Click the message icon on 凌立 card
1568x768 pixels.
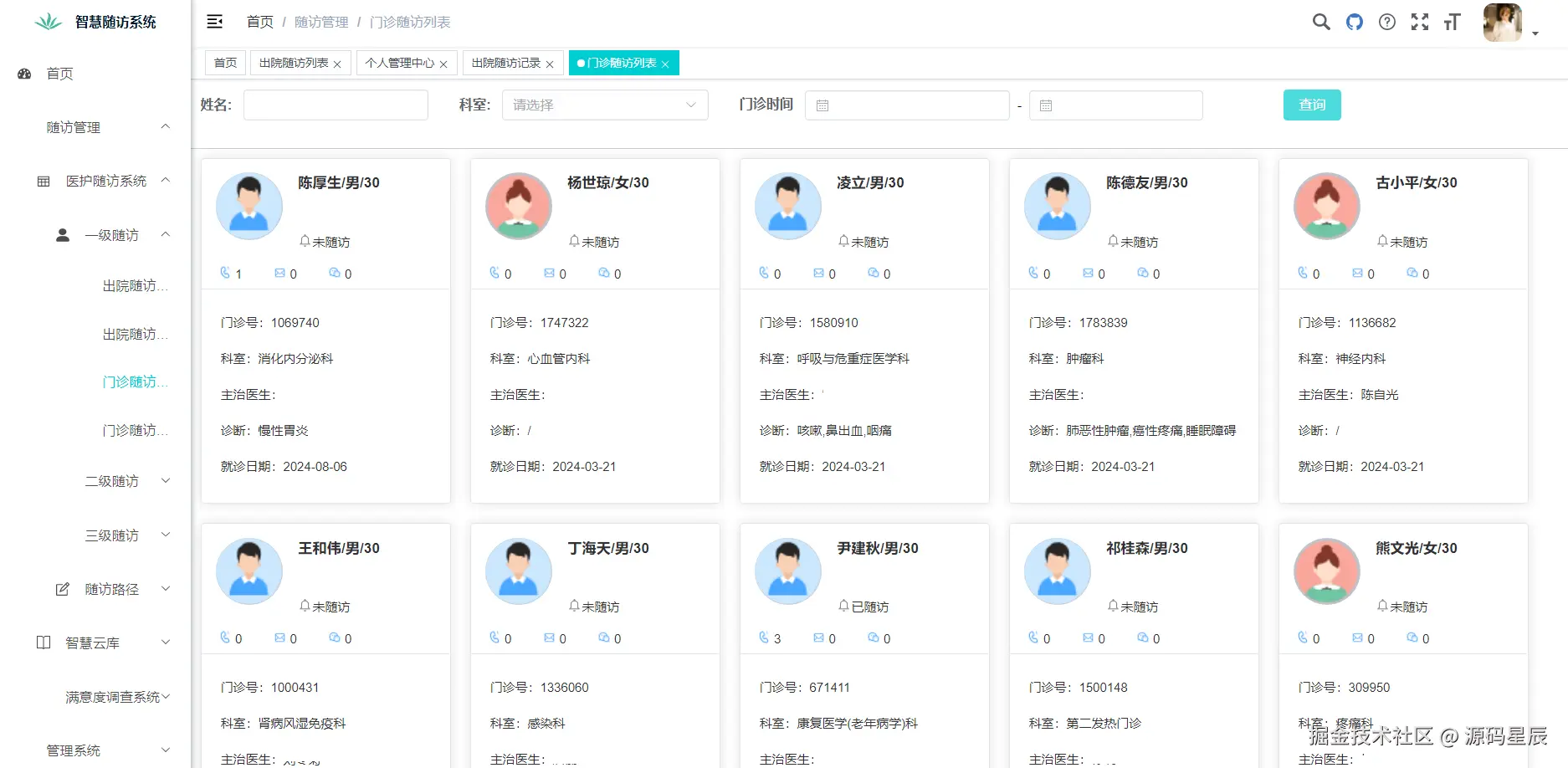pos(819,273)
